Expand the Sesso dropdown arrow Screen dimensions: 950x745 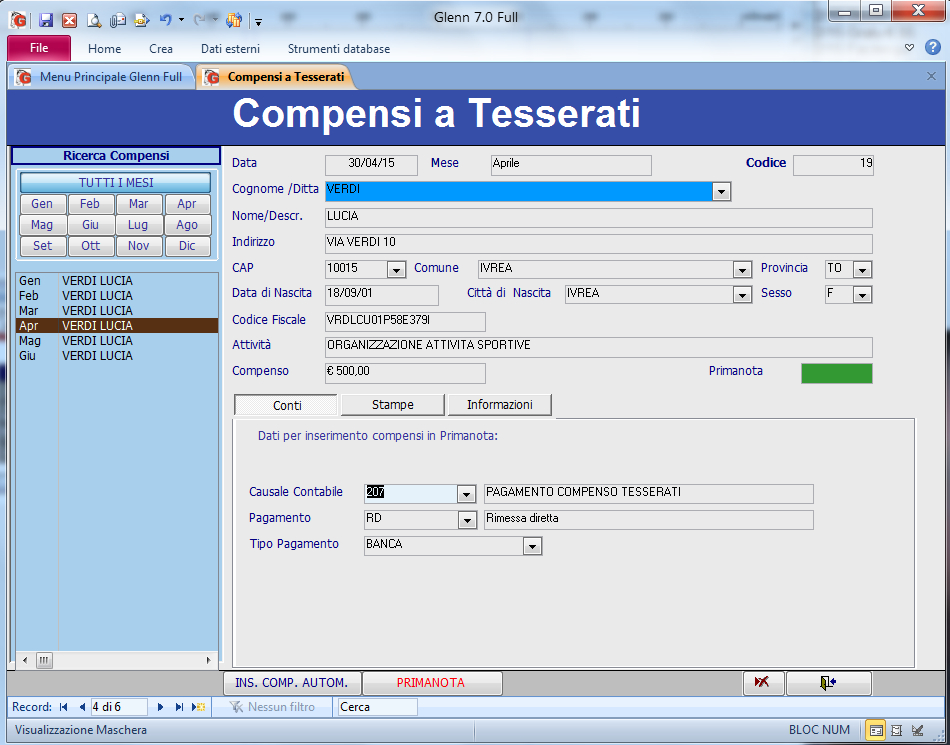point(862,295)
